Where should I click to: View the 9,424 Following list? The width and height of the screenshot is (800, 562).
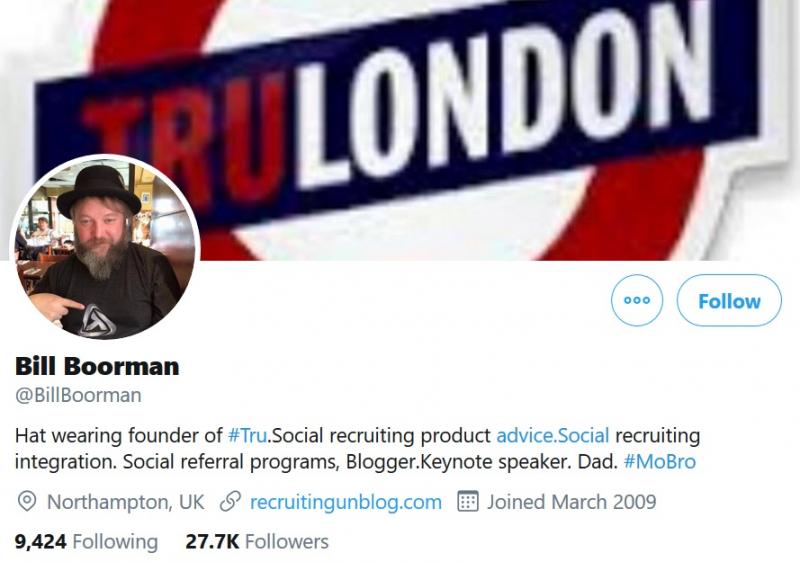click(86, 542)
